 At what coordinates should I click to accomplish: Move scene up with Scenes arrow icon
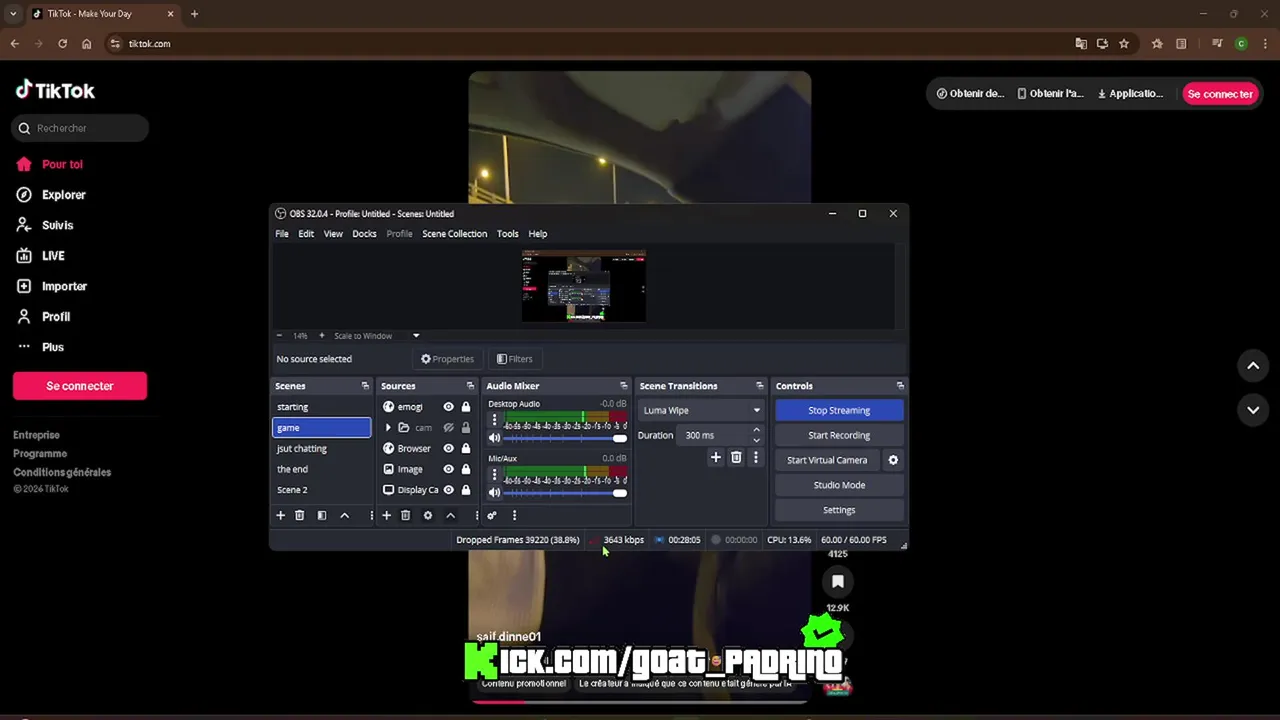pyautogui.click(x=345, y=515)
